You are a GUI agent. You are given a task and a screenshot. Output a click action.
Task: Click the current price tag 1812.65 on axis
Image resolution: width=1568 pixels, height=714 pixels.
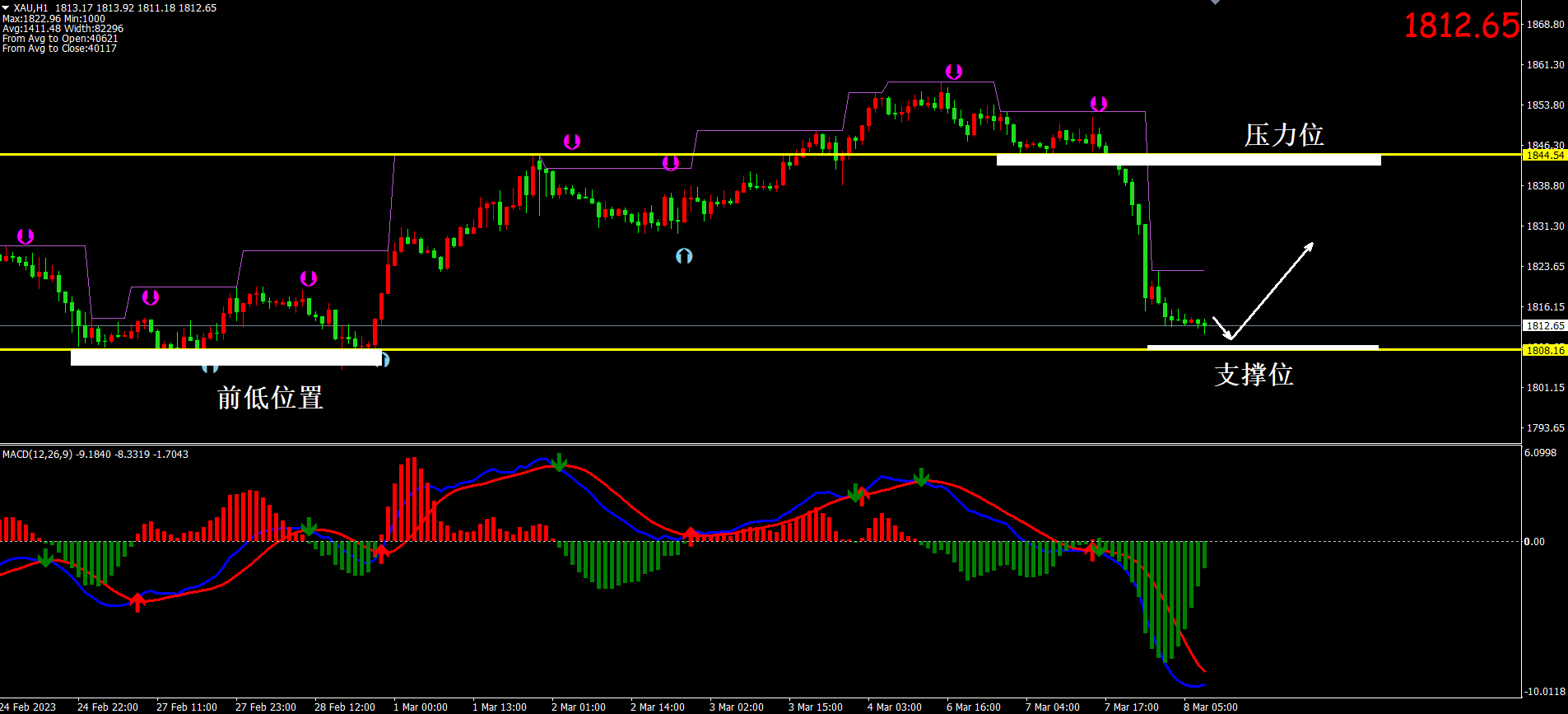click(1544, 326)
